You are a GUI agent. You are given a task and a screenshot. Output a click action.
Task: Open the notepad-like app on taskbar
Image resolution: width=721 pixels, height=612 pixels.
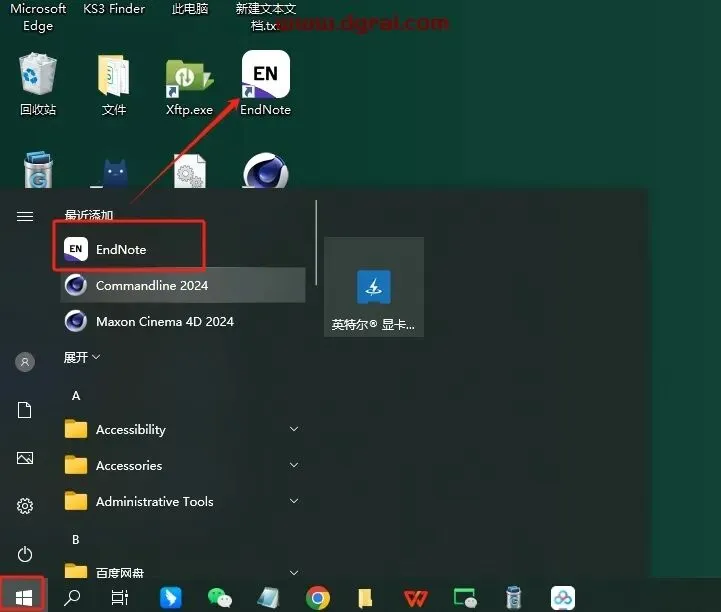268,597
